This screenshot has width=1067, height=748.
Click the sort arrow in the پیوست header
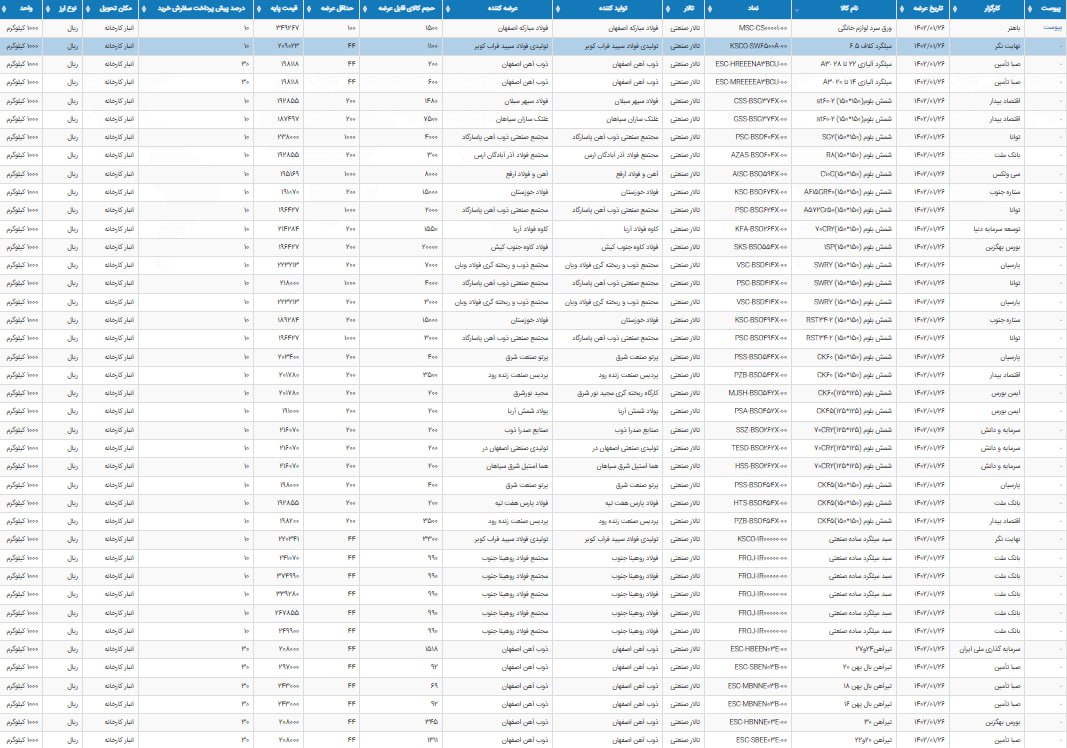[1030, 9]
